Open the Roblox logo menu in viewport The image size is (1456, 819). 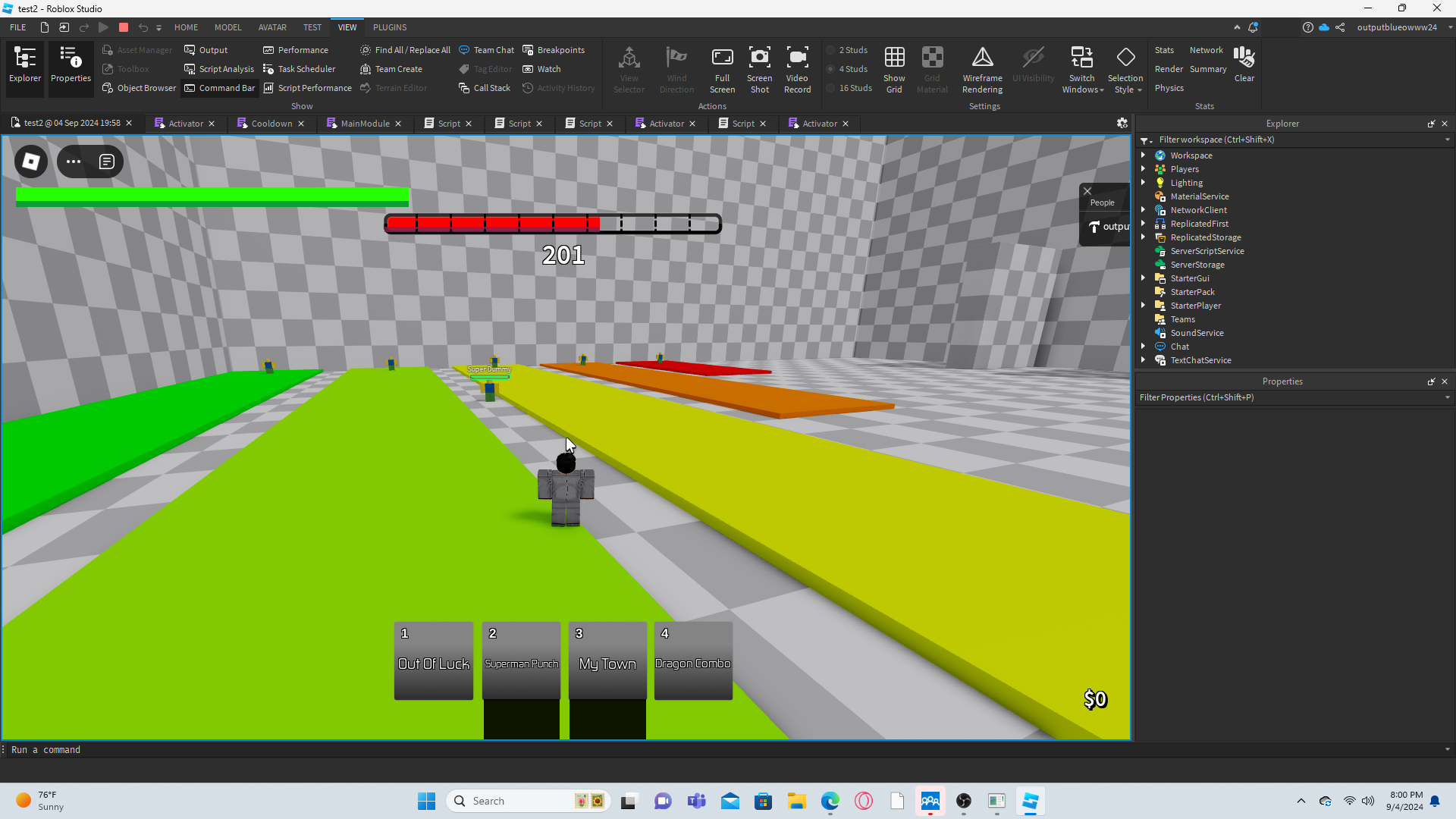(x=31, y=162)
